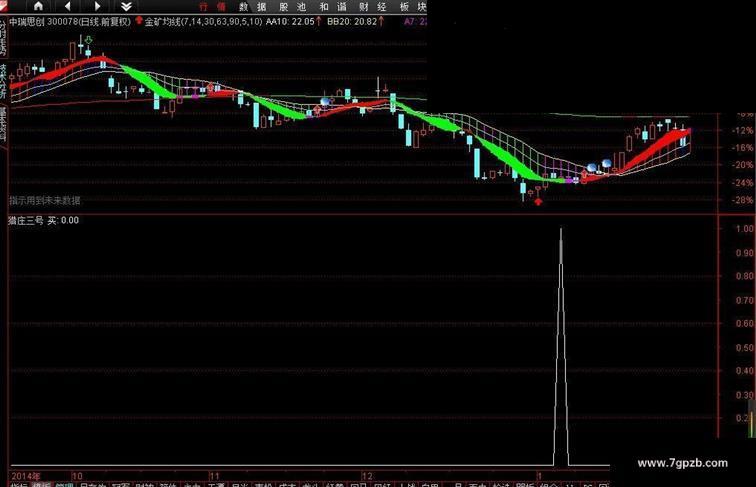Image resolution: width=756 pixels, height=487 pixels.
Task: Click the 0.40 indicator scale label
Action: point(745,371)
